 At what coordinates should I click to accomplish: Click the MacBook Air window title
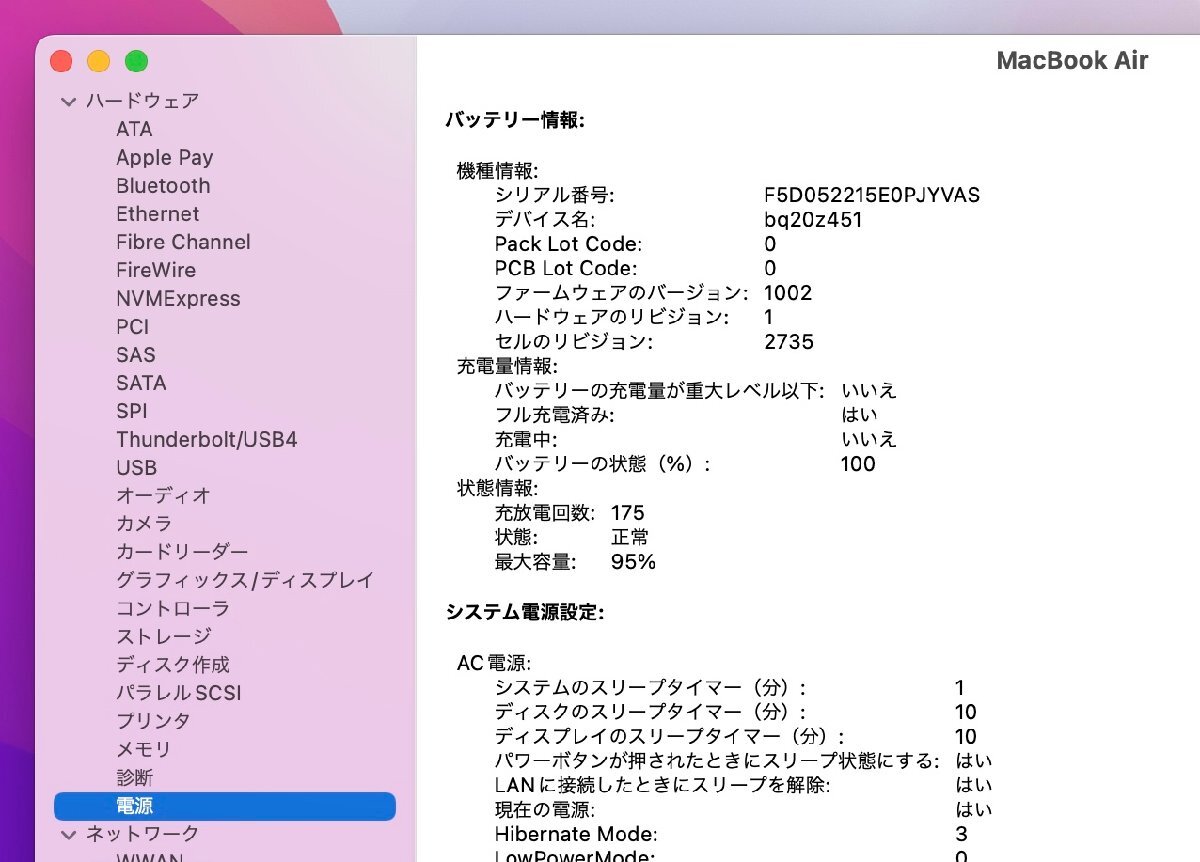pyautogui.click(x=1072, y=60)
